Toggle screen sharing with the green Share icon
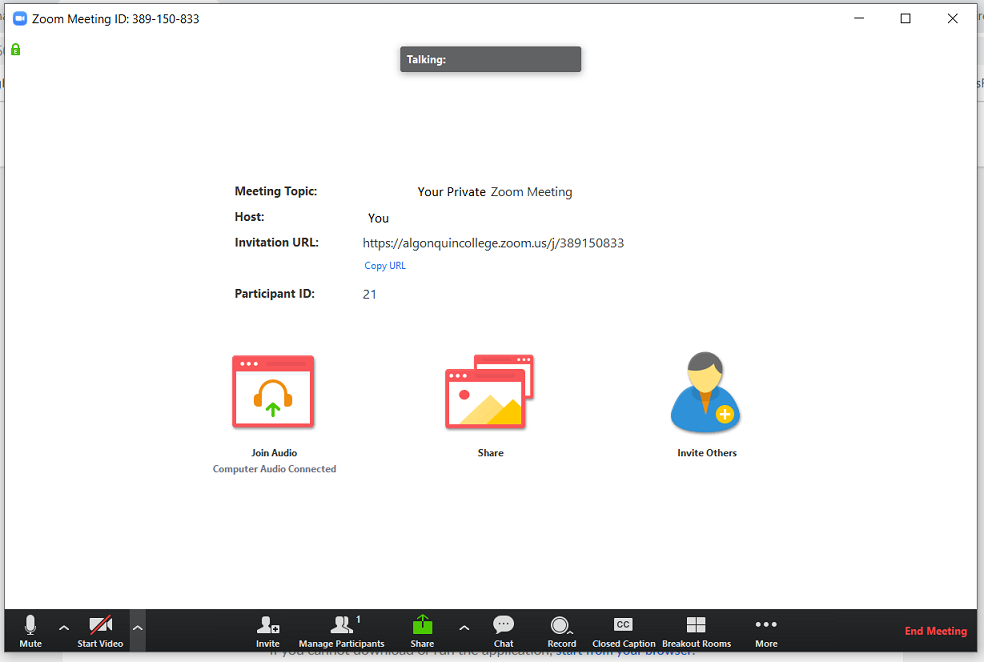The width and height of the screenshot is (984, 662). (x=422, y=628)
